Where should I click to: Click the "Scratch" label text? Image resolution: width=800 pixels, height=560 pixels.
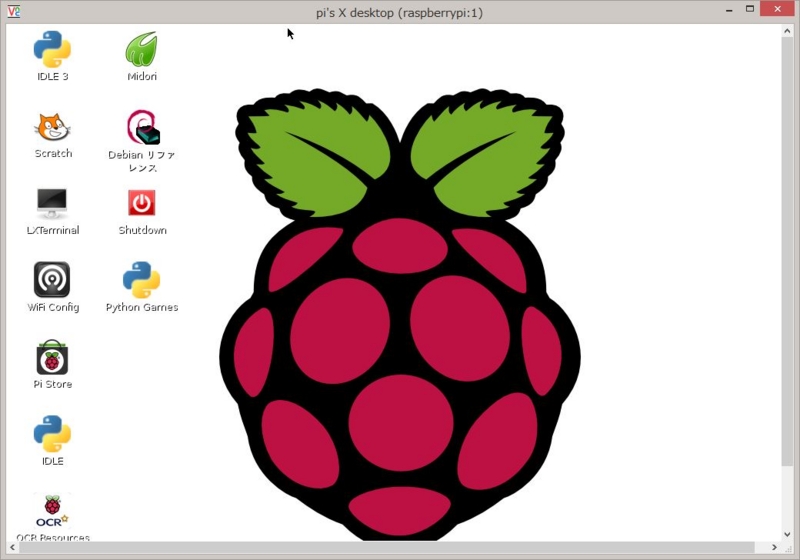pyautogui.click(x=53, y=154)
